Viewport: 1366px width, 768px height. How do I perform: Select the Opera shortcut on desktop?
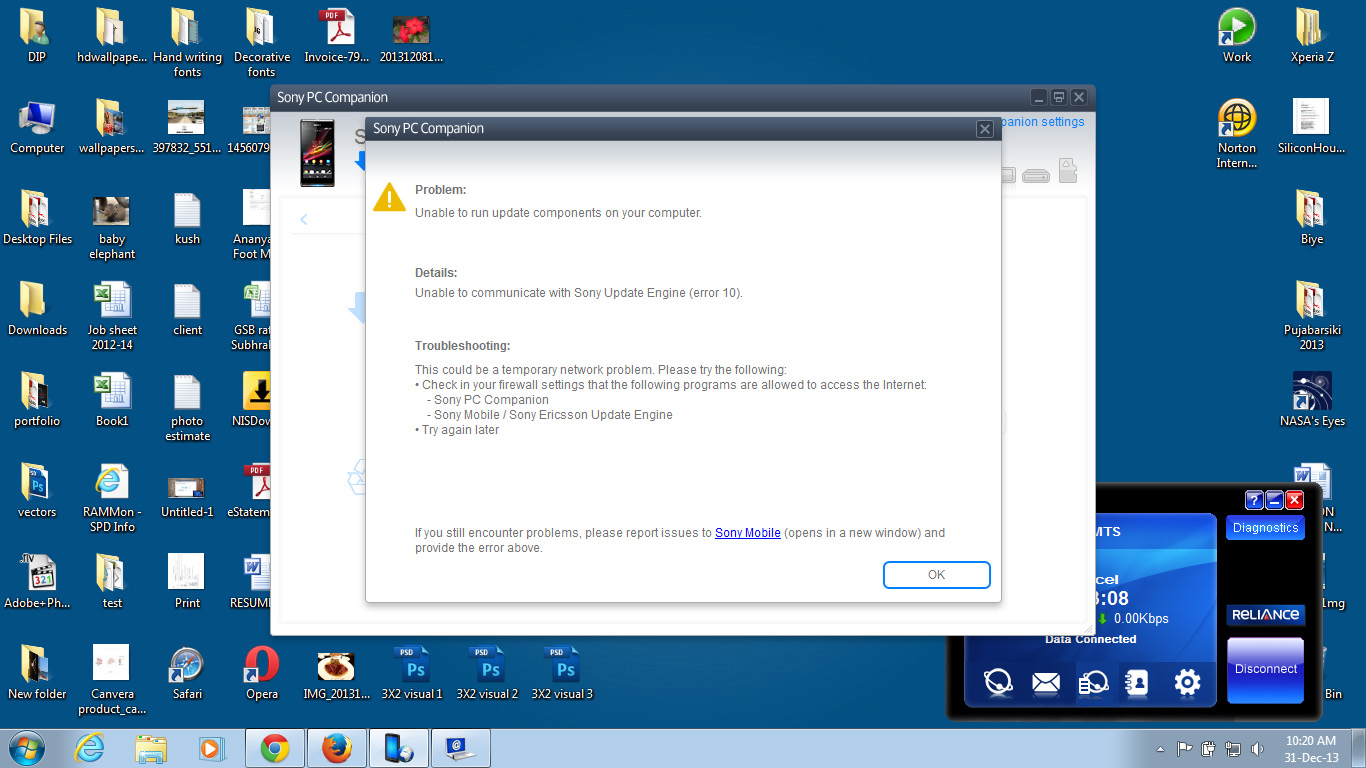262,673
